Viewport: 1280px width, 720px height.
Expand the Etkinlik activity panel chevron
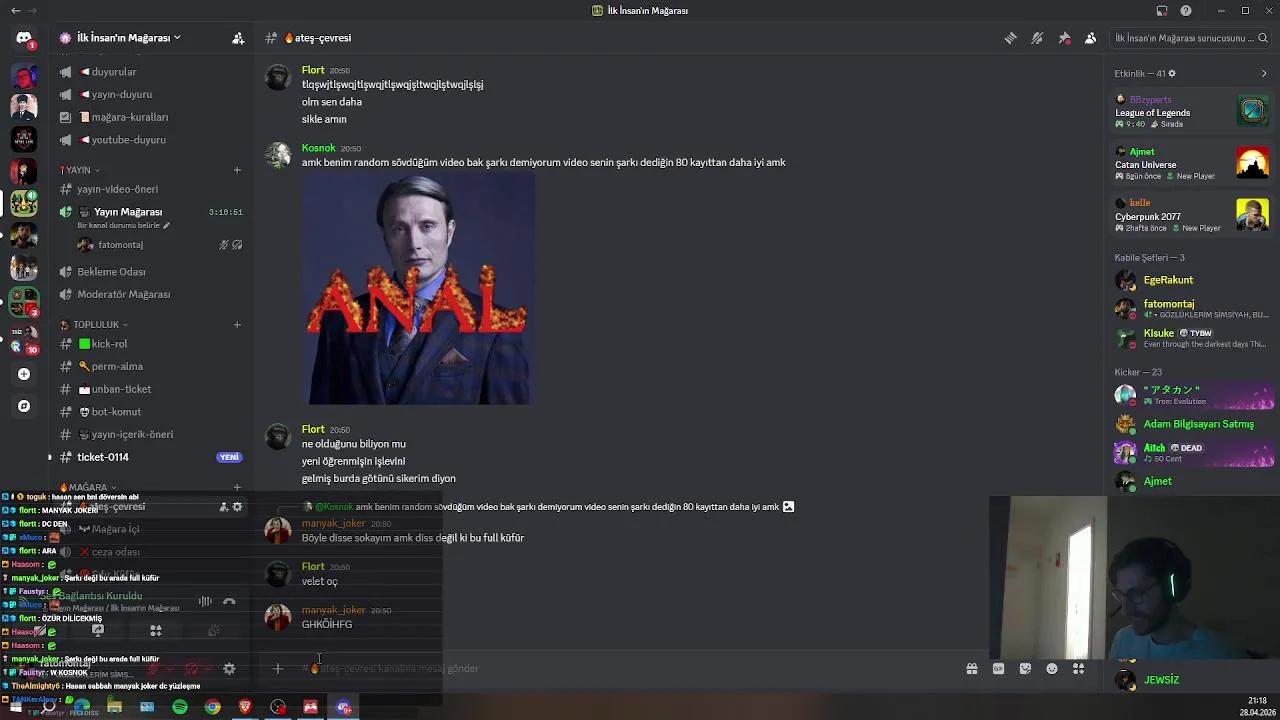tap(1264, 73)
